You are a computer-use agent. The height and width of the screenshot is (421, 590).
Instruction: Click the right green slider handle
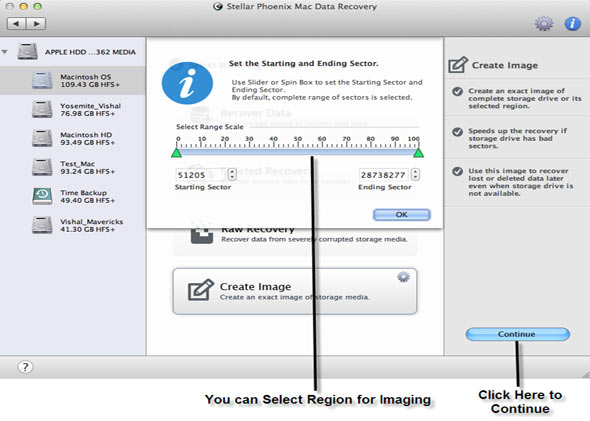coord(418,152)
